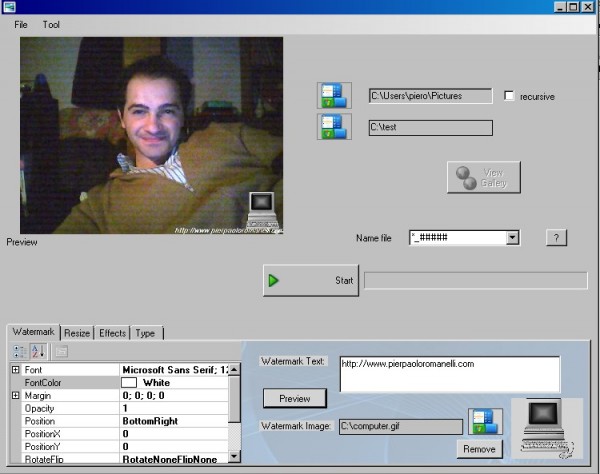Open the Name file dropdown
Image resolution: width=600 pixels, height=474 pixels.
click(512, 238)
